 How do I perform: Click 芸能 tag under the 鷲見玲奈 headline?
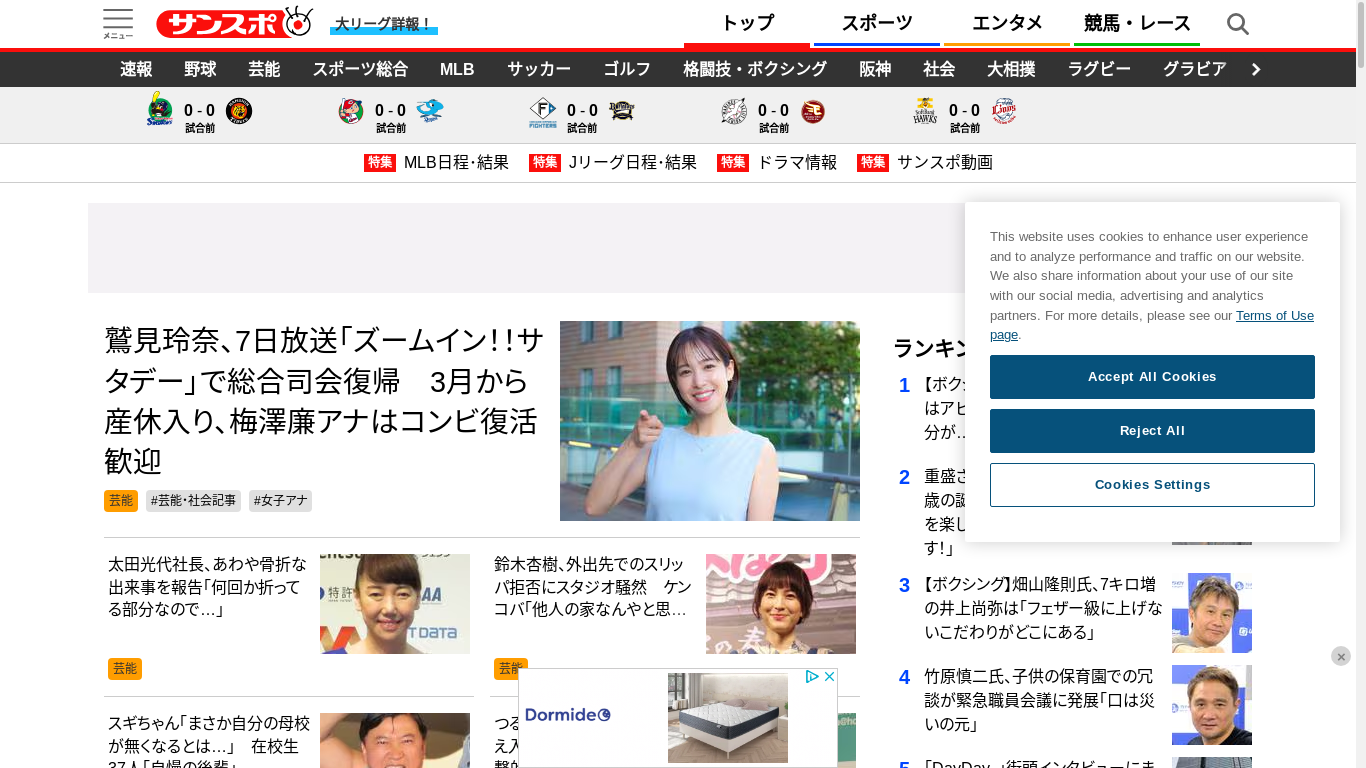(x=121, y=501)
